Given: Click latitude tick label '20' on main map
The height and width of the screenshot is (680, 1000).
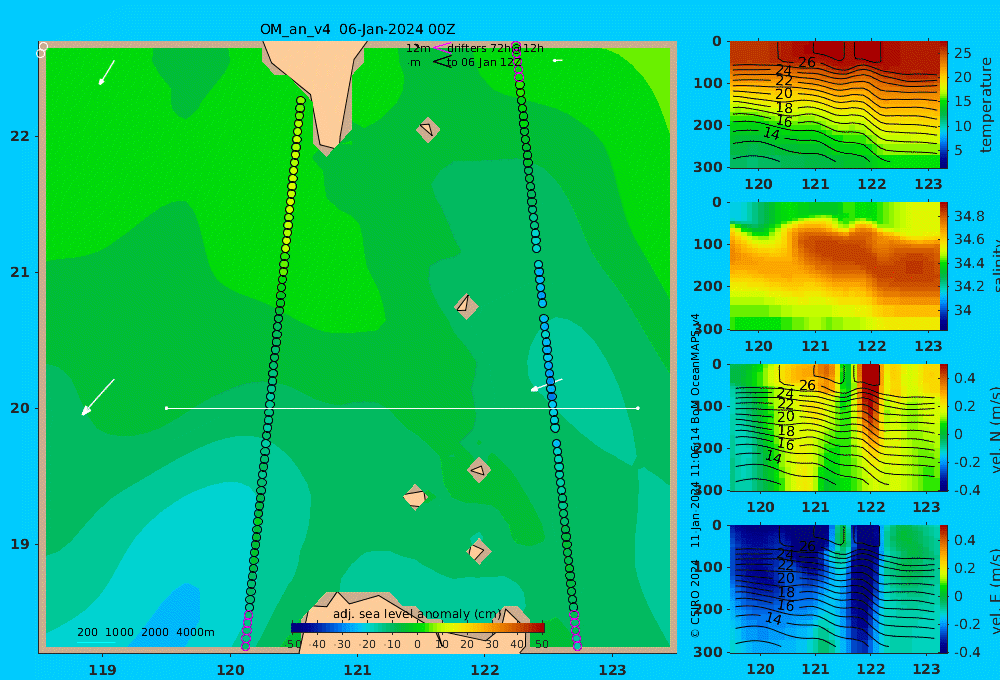Looking at the screenshot, I should pyautogui.click(x=19, y=408).
